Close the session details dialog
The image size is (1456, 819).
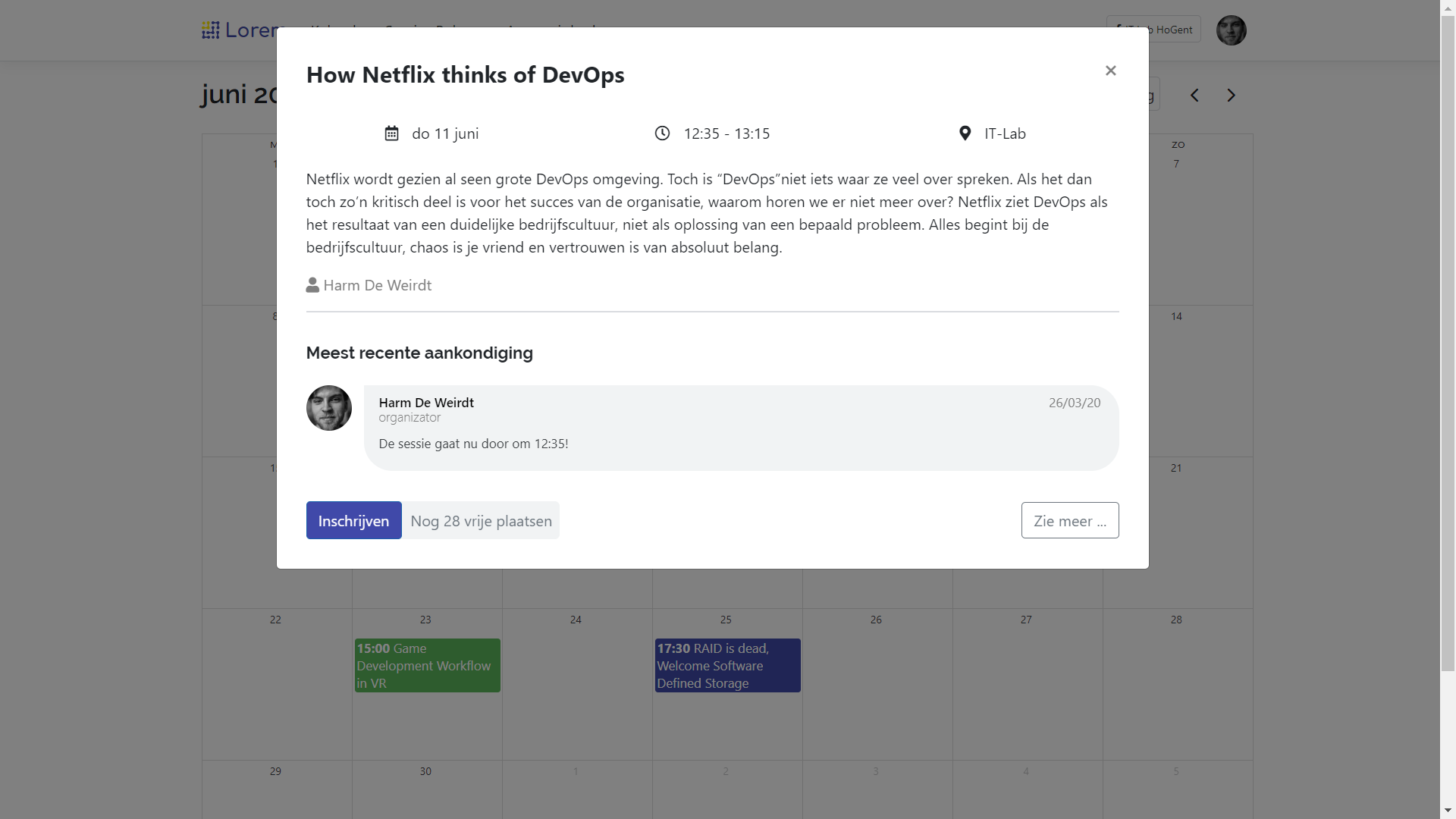(1110, 71)
